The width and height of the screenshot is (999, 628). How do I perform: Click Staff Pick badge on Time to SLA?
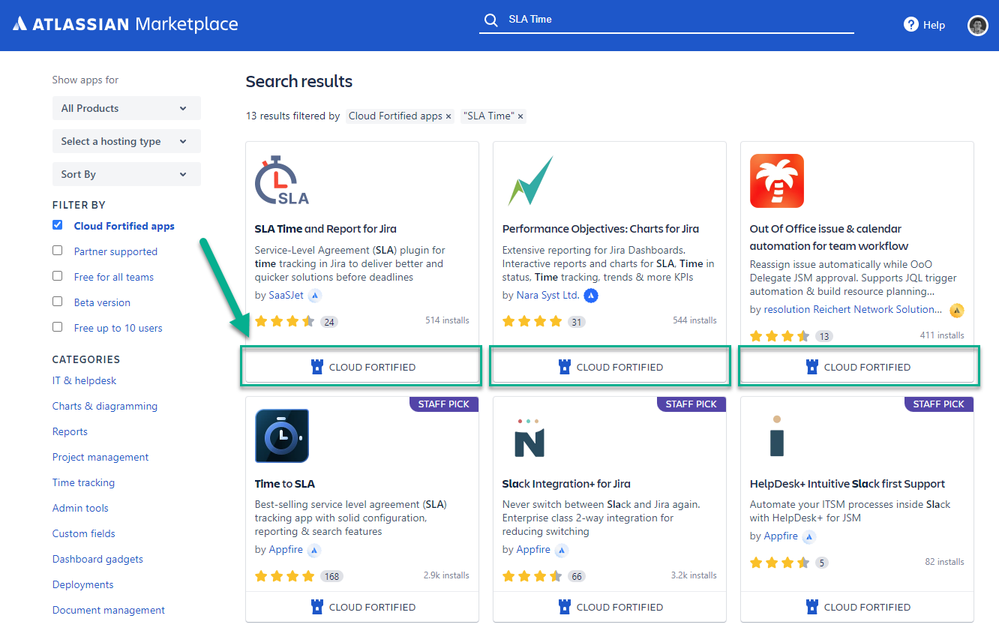[443, 404]
